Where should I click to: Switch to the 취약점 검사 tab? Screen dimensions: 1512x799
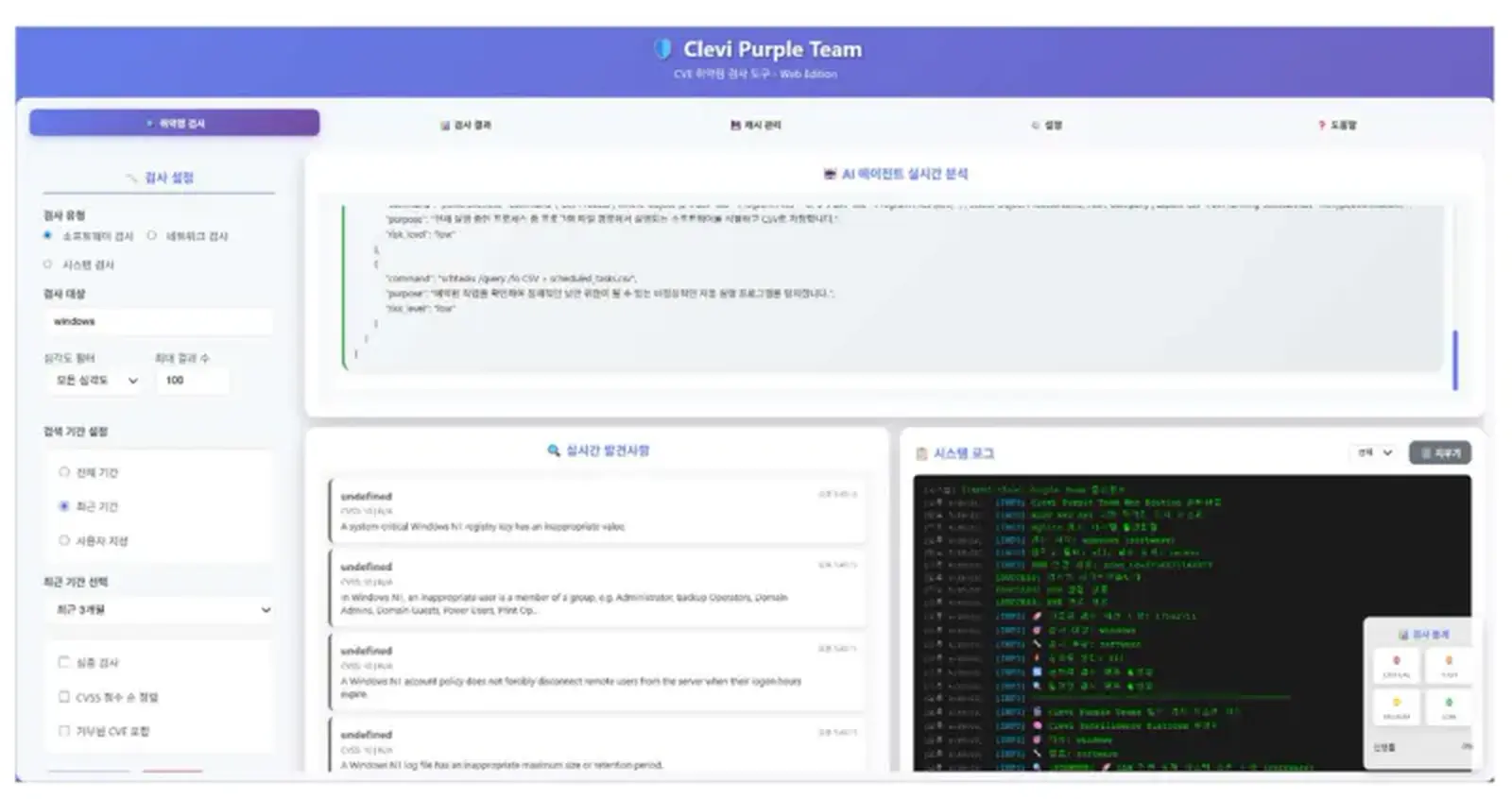coord(175,124)
